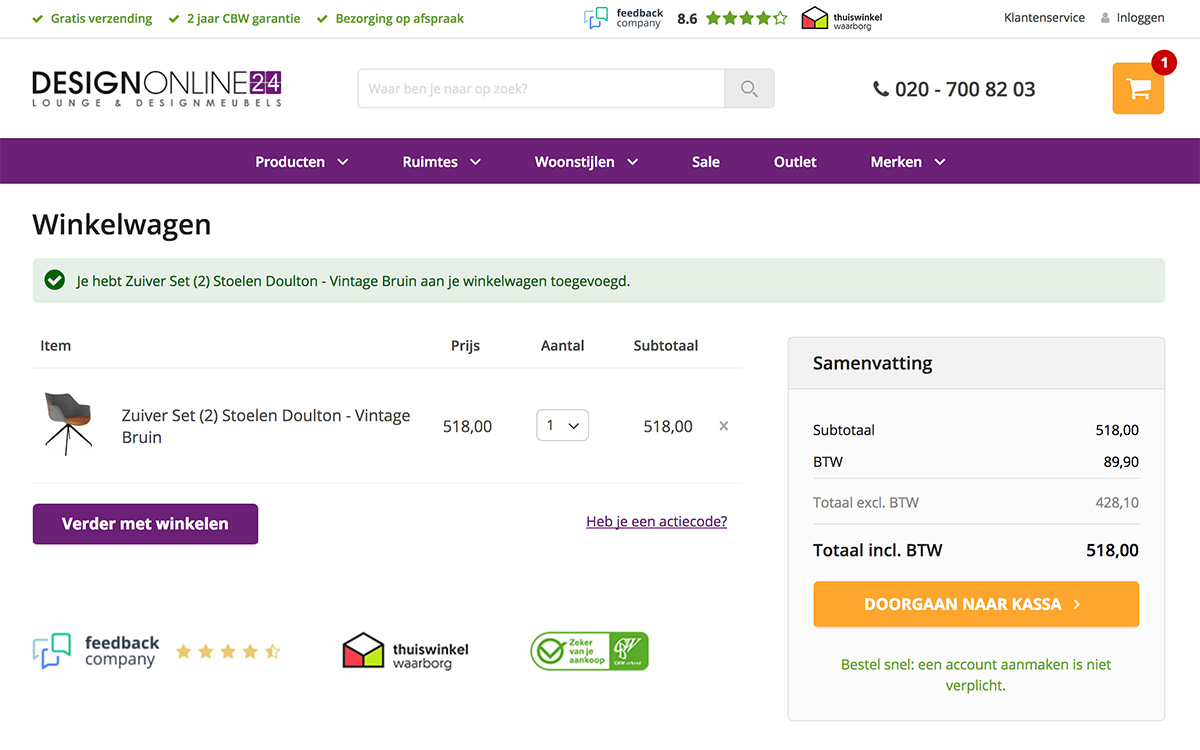Click the Totaal incl. BTW label
Viewport: 1200px width, 750px height.
tap(878, 550)
